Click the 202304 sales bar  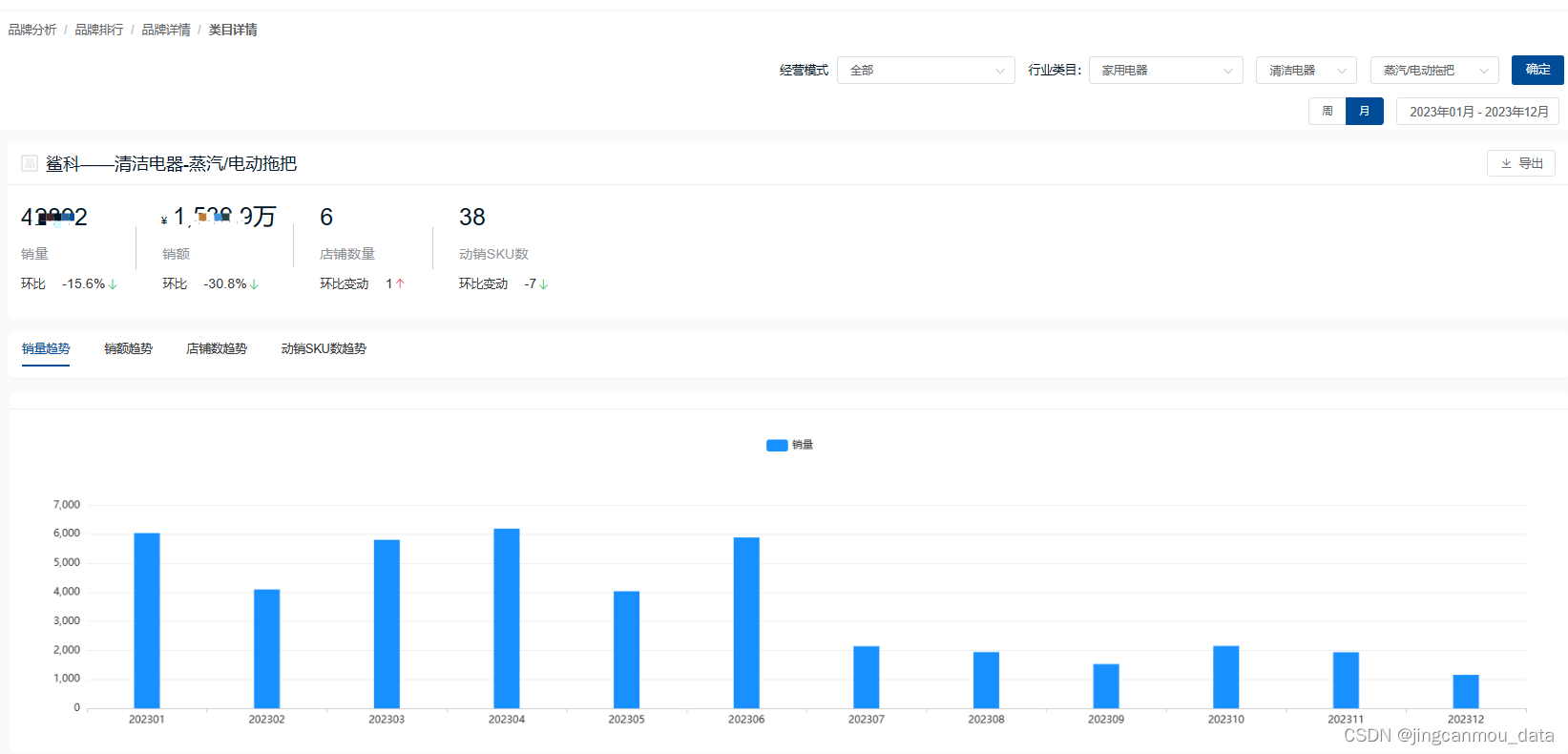[507, 618]
